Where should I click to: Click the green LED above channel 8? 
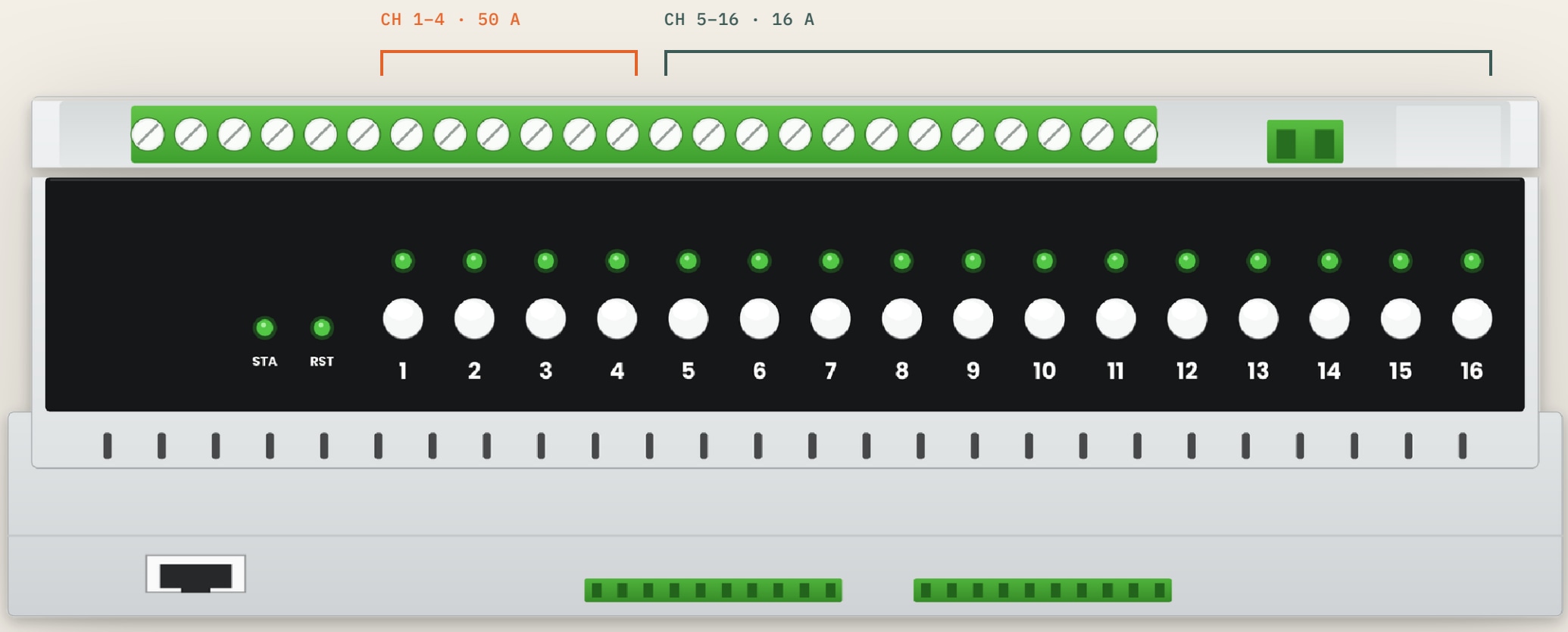click(x=901, y=261)
